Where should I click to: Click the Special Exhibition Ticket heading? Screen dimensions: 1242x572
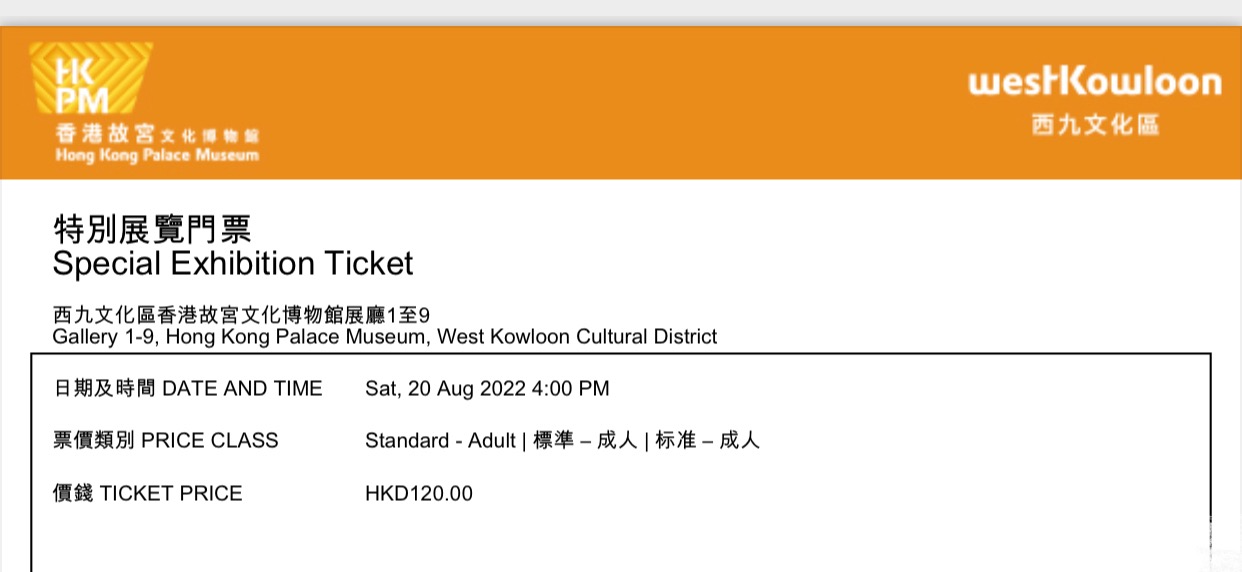pyautogui.click(x=232, y=264)
